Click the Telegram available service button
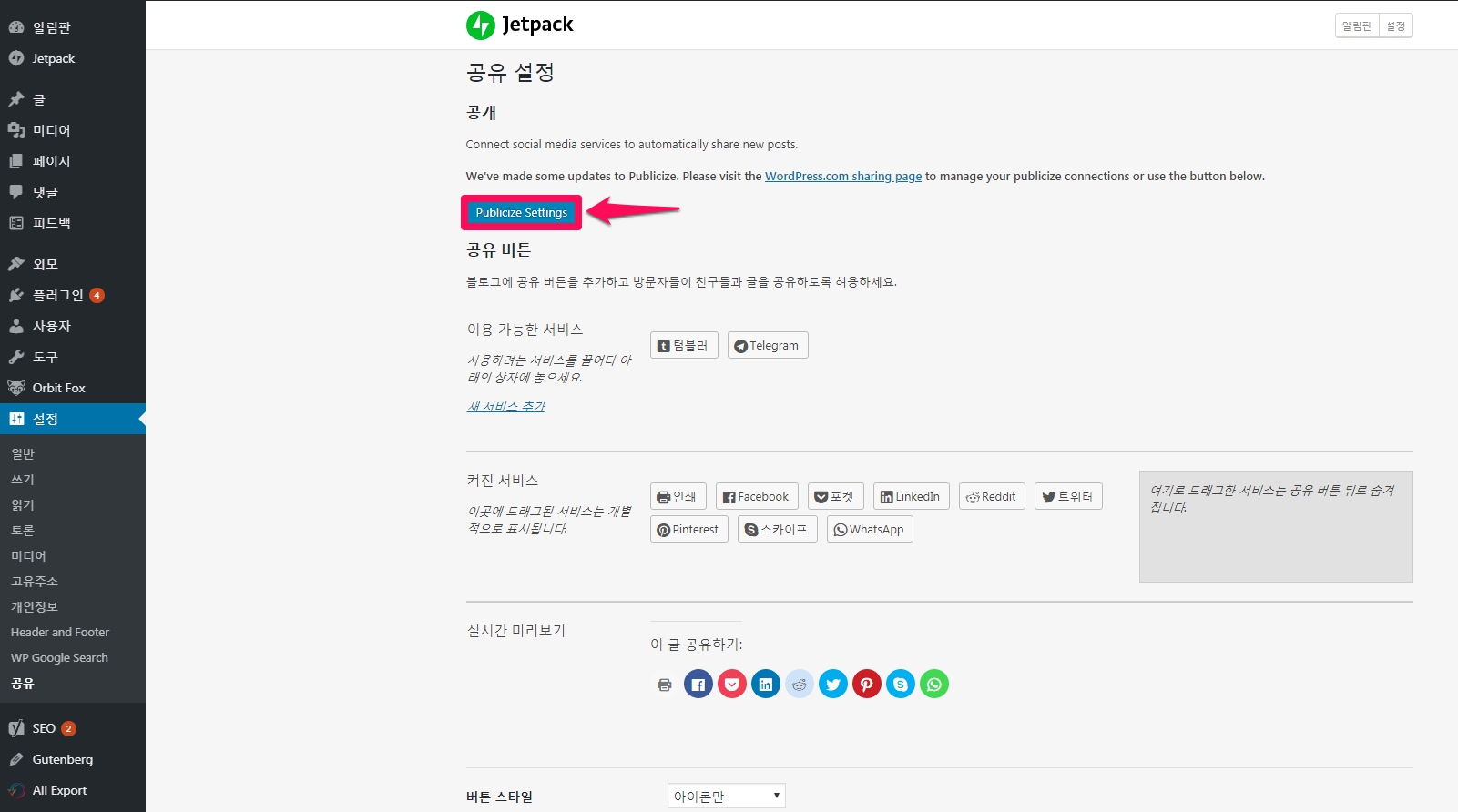The height and width of the screenshot is (812, 1458). point(767,346)
